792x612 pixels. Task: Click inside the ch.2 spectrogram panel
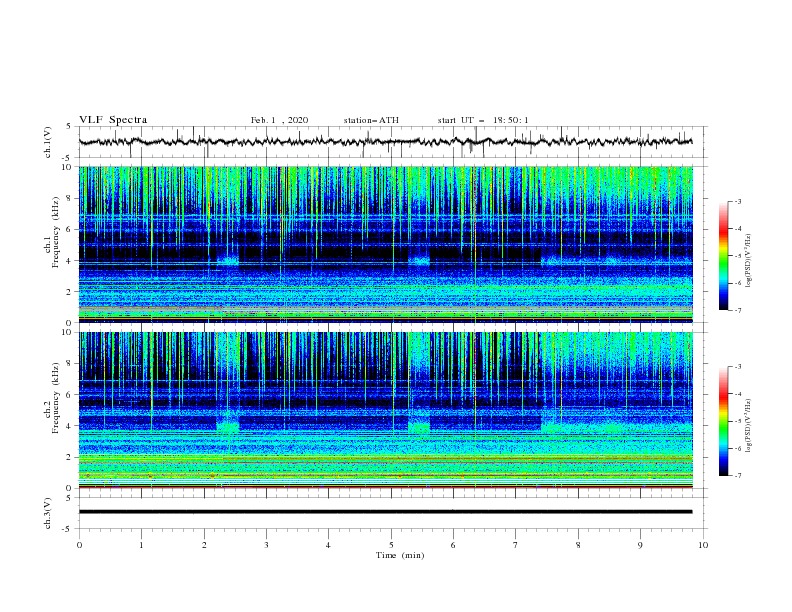(x=385, y=410)
